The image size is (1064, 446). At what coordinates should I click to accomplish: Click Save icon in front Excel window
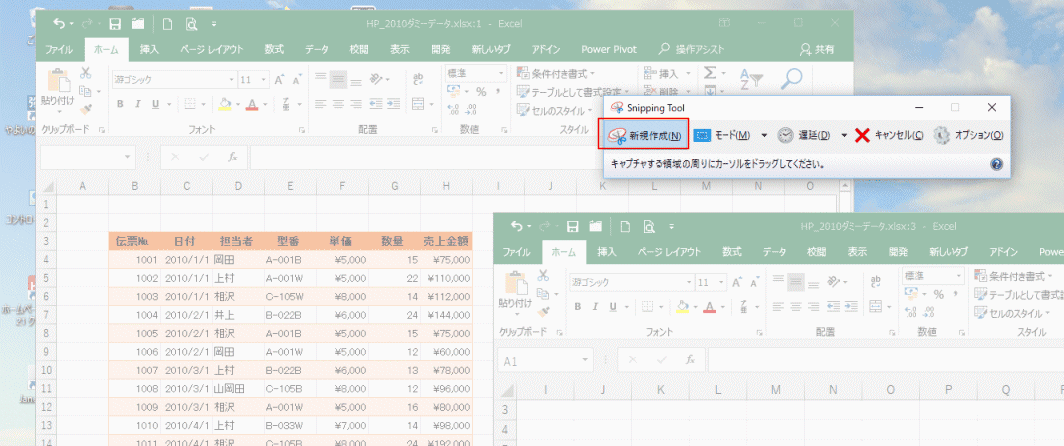(573, 226)
